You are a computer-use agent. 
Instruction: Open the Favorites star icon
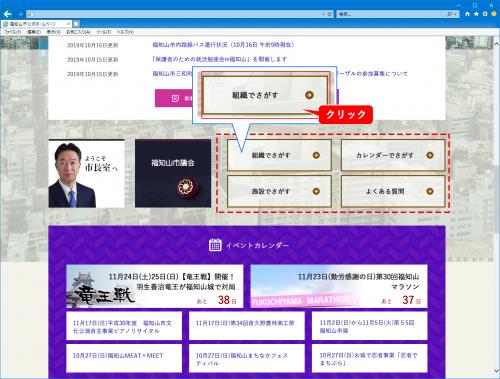pyautogui.click(x=476, y=14)
